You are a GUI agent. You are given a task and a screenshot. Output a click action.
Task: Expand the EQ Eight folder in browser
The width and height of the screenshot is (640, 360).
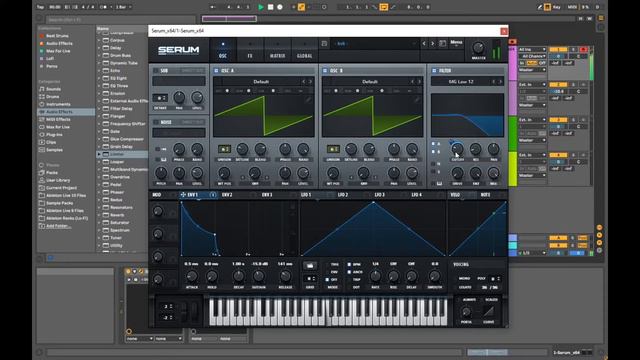pos(99,78)
